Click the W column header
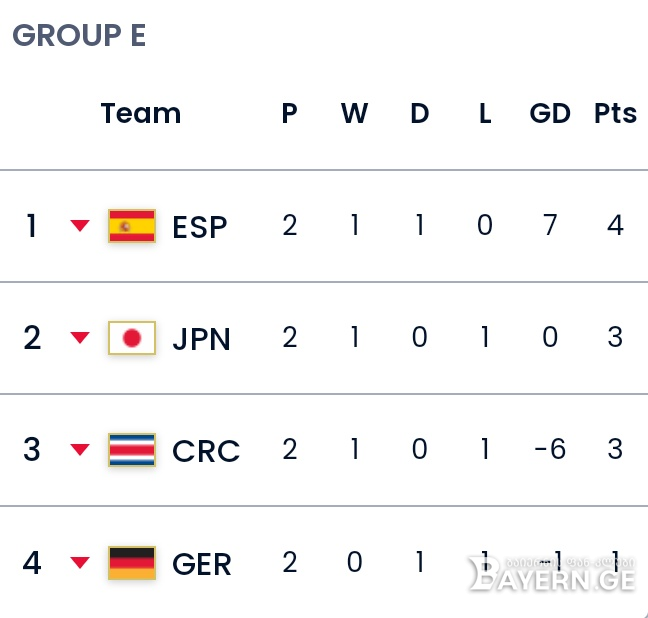 [x=355, y=113]
